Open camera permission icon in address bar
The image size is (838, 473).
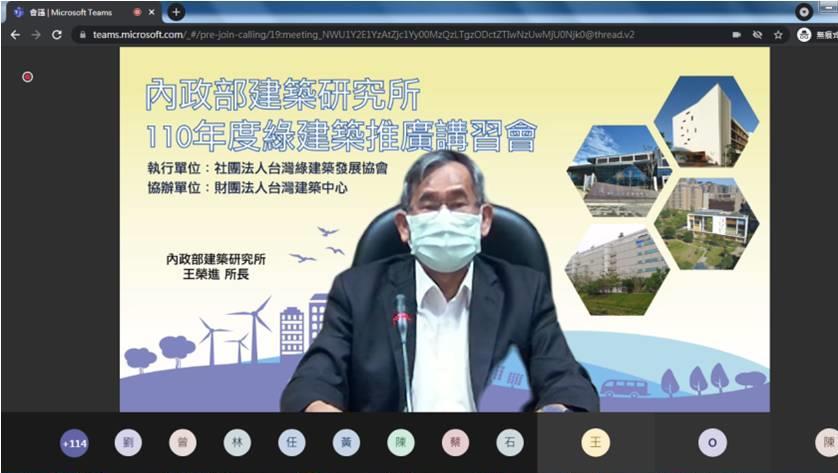[736, 35]
